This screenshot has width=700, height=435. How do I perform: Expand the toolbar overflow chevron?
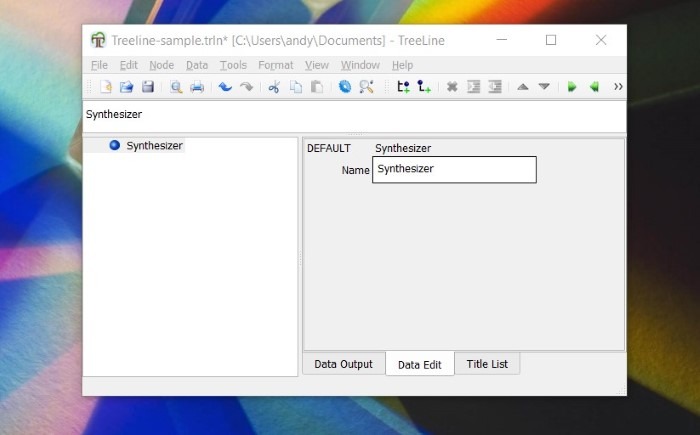point(618,87)
